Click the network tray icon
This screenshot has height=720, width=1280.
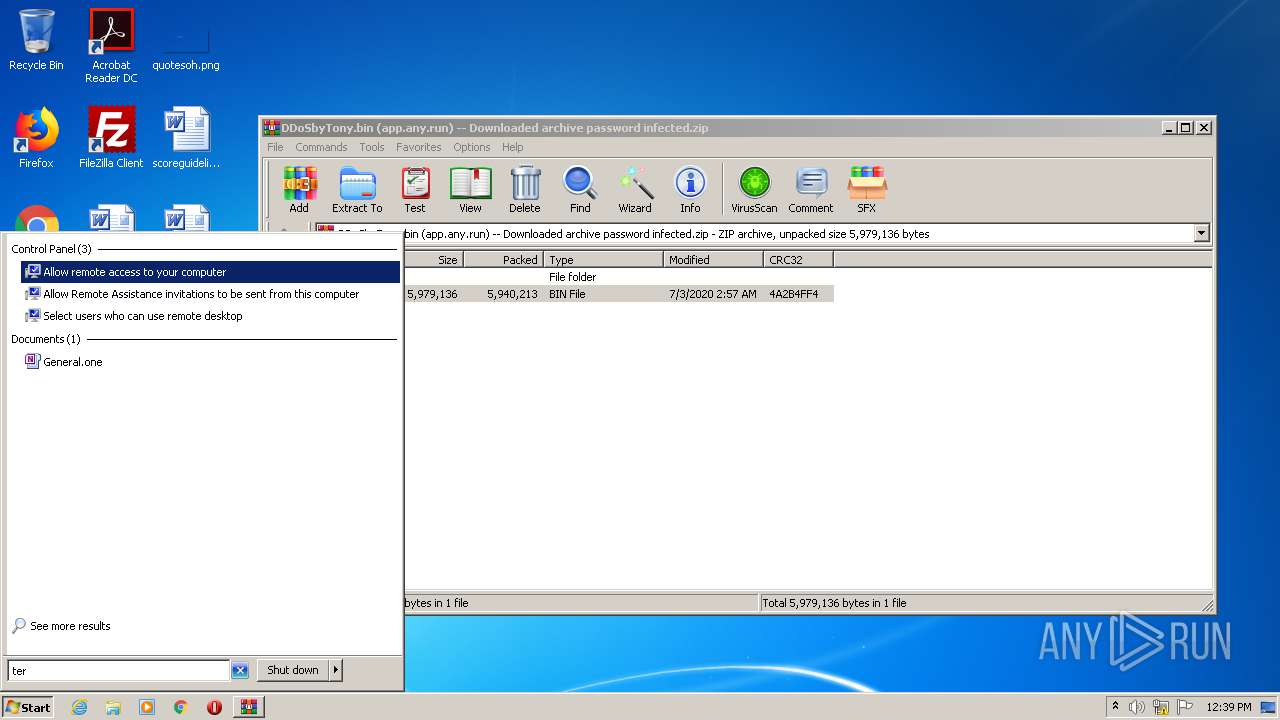point(1161,707)
